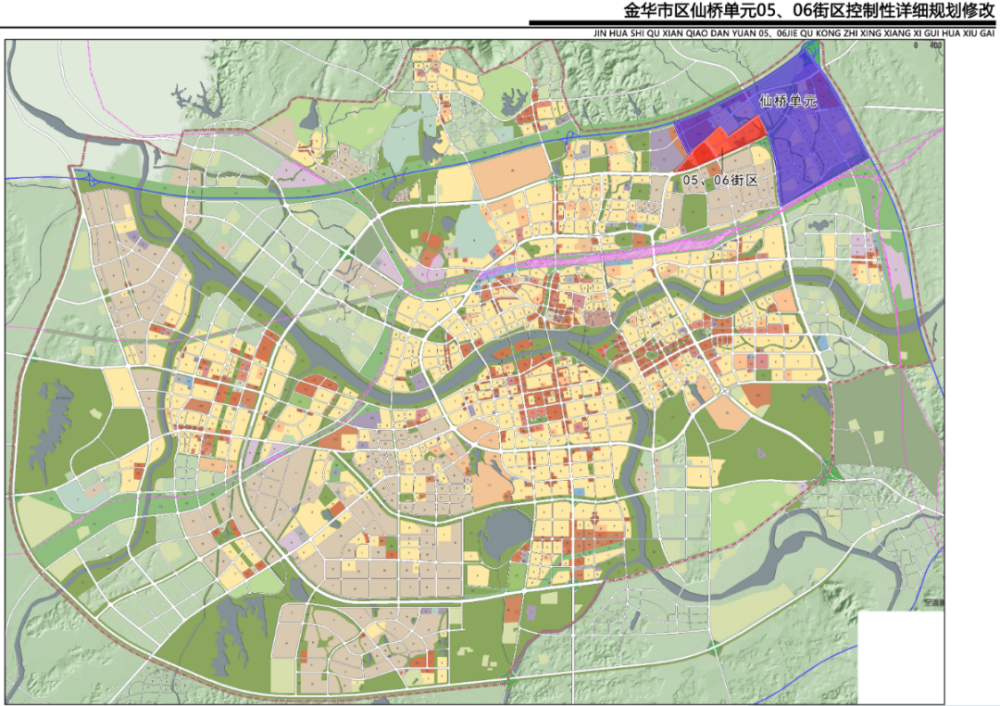Click the pinyin subtitle starting "JIN HUA SHI QU"
1000x706 pixels.
pos(794,33)
